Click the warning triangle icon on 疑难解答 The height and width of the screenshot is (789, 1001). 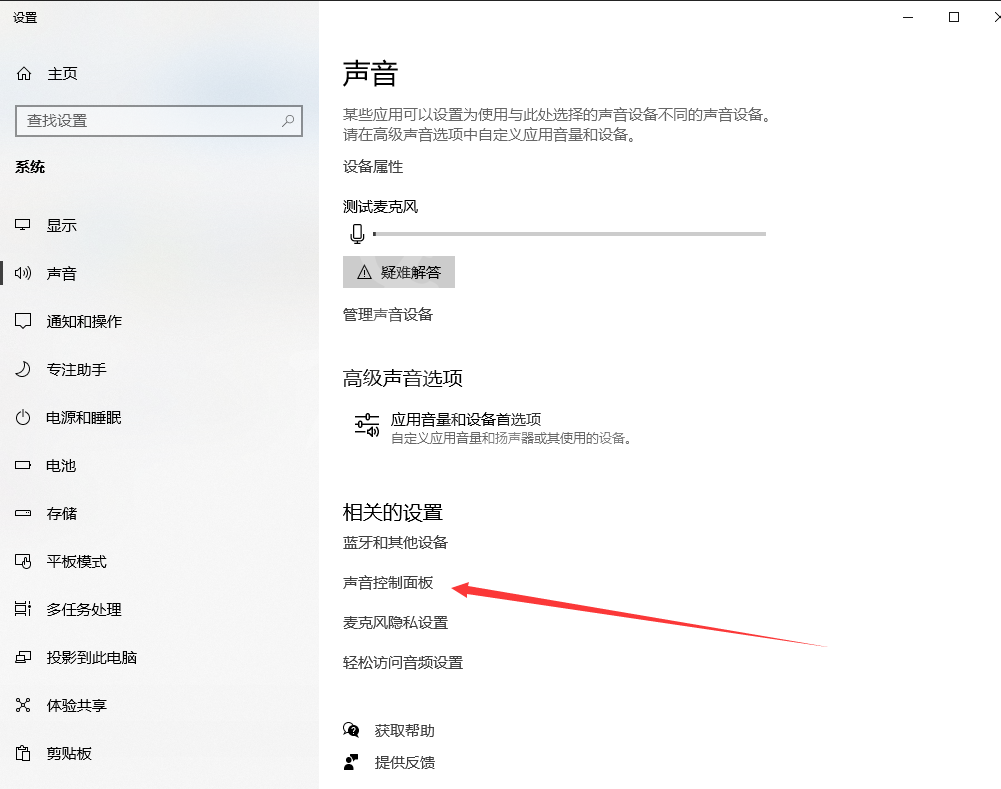click(365, 273)
